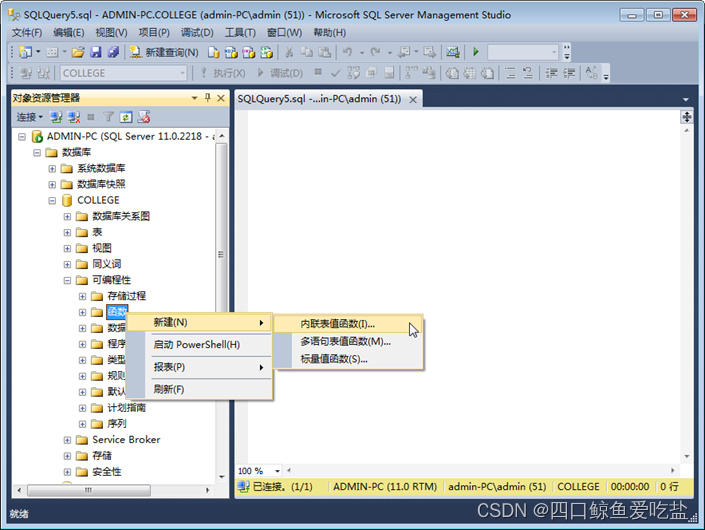Select Multi-statement Table-valued Function (多语句表值函数)
Viewport: 705px width, 530px height.
[348, 342]
